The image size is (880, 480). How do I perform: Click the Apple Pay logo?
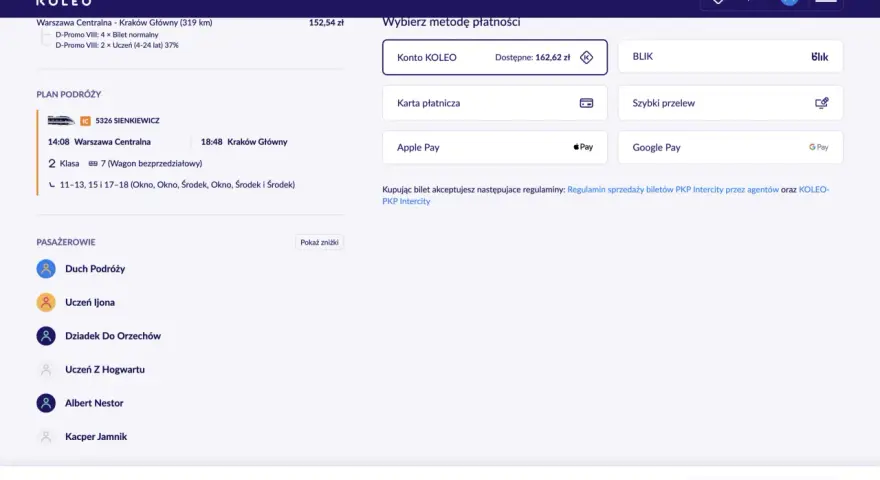click(x=583, y=147)
